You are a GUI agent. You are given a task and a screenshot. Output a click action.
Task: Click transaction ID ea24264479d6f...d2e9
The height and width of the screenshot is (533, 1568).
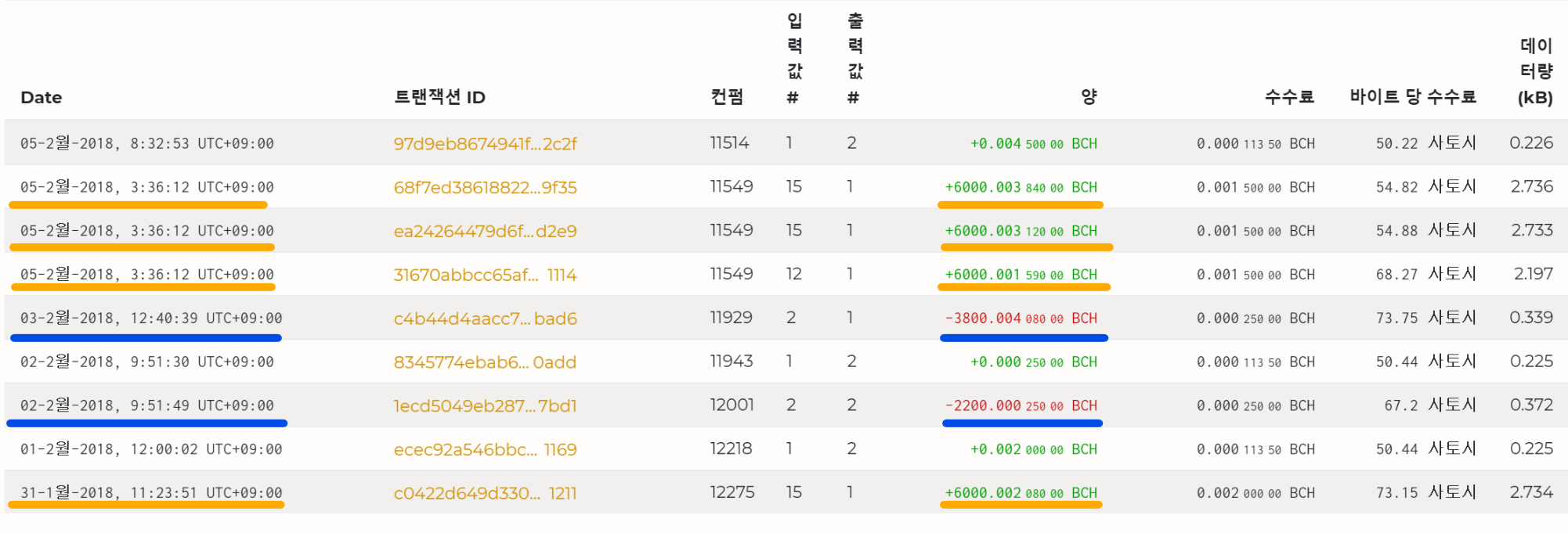(485, 232)
